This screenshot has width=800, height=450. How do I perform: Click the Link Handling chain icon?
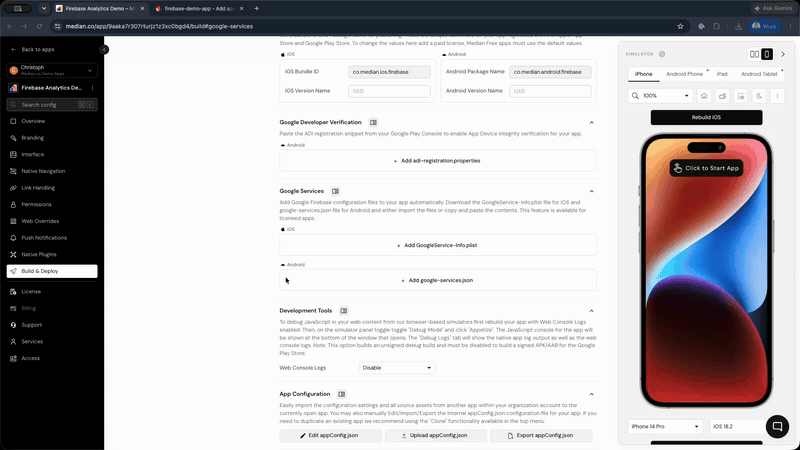(x=13, y=188)
